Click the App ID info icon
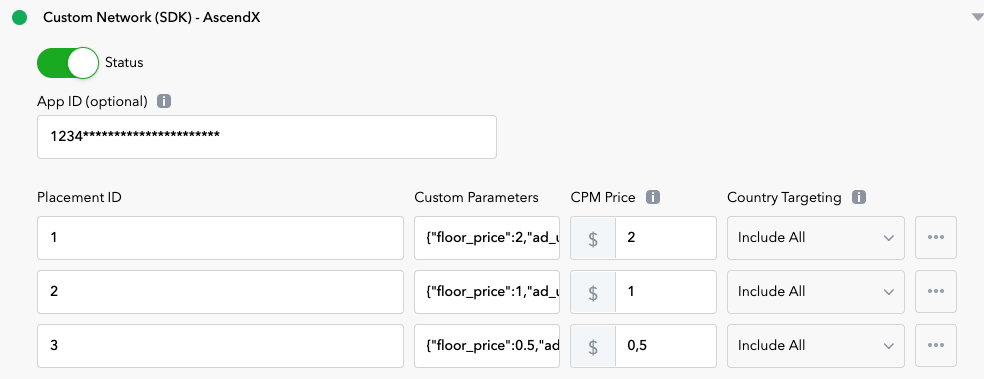 (164, 101)
